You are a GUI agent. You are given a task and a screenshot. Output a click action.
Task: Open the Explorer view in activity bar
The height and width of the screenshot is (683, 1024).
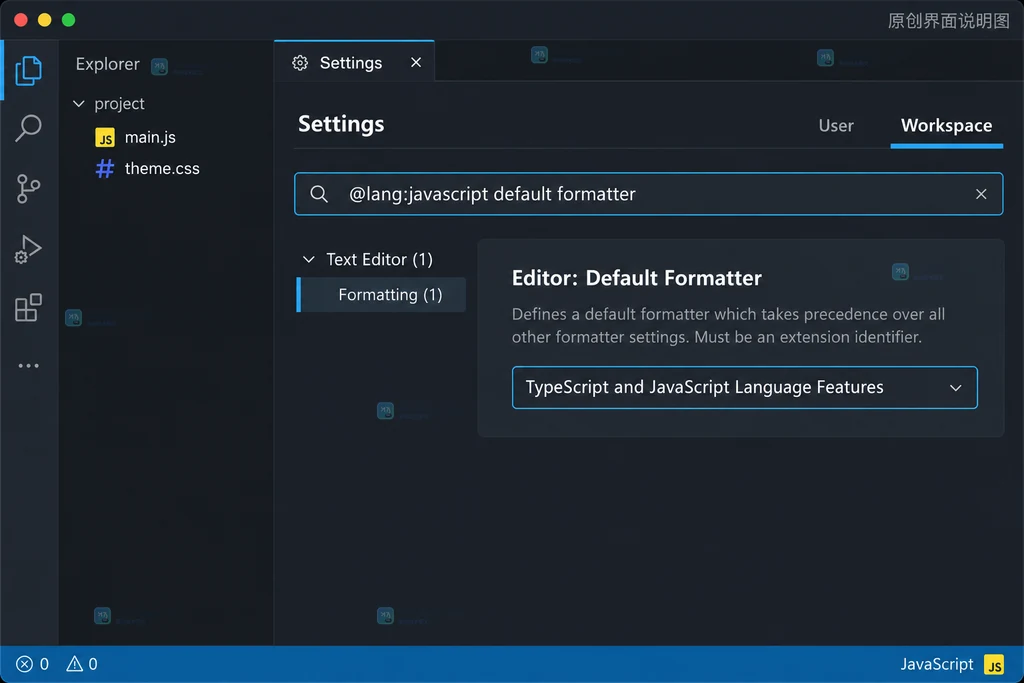pyautogui.click(x=28, y=70)
